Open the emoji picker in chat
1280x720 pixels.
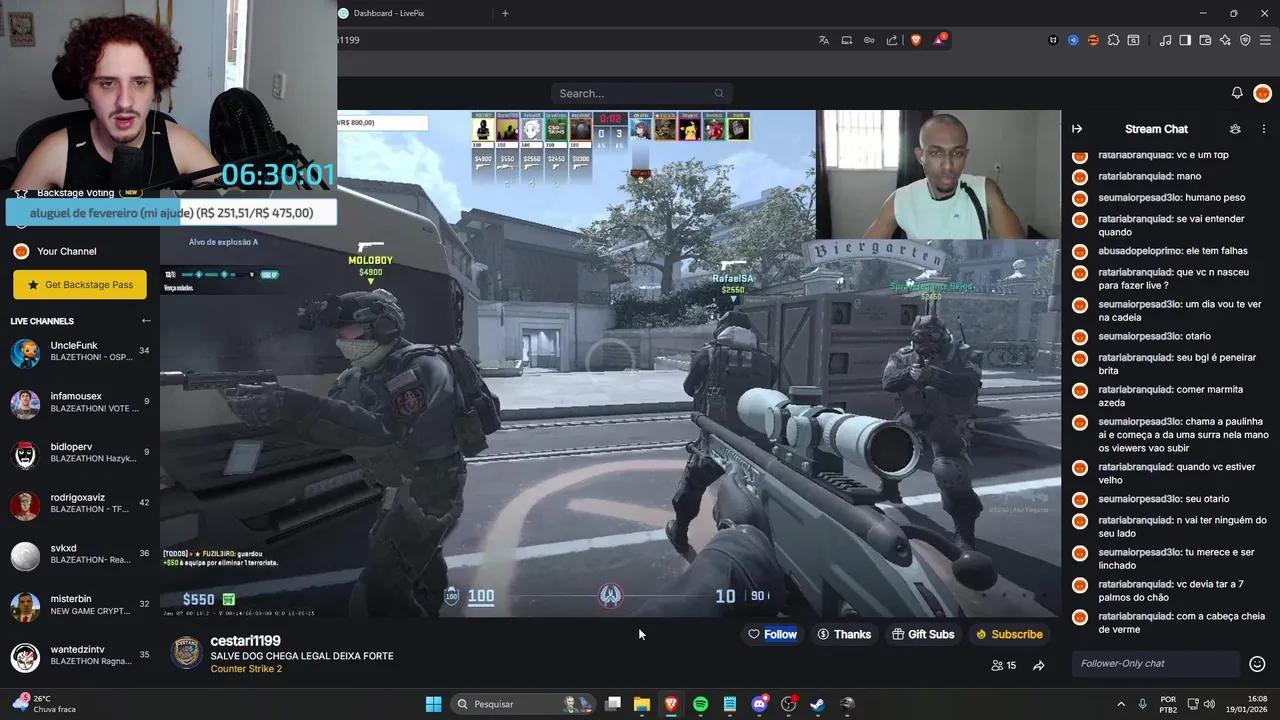click(x=1257, y=664)
